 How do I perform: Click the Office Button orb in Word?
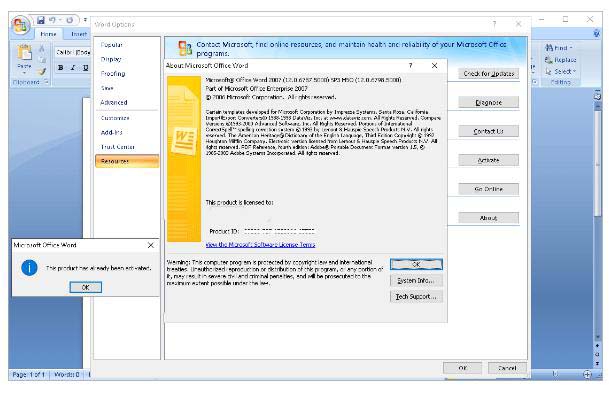tap(20, 26)
